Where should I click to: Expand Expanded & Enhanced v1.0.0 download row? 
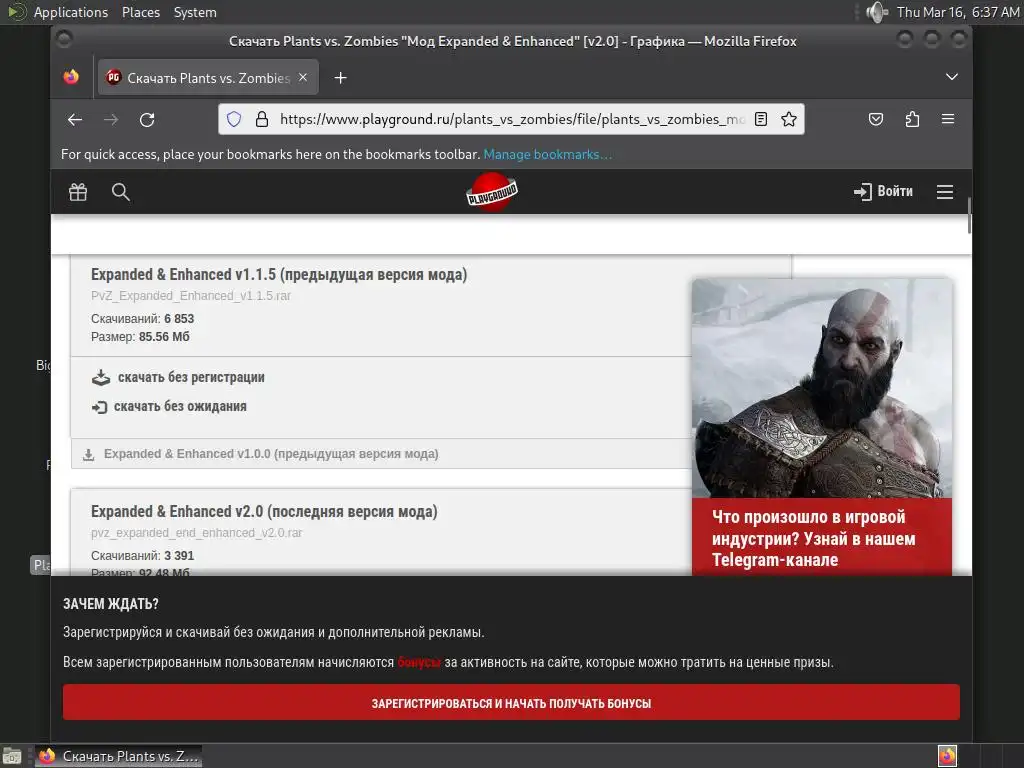pyautogui.click(x=381, y=453)
